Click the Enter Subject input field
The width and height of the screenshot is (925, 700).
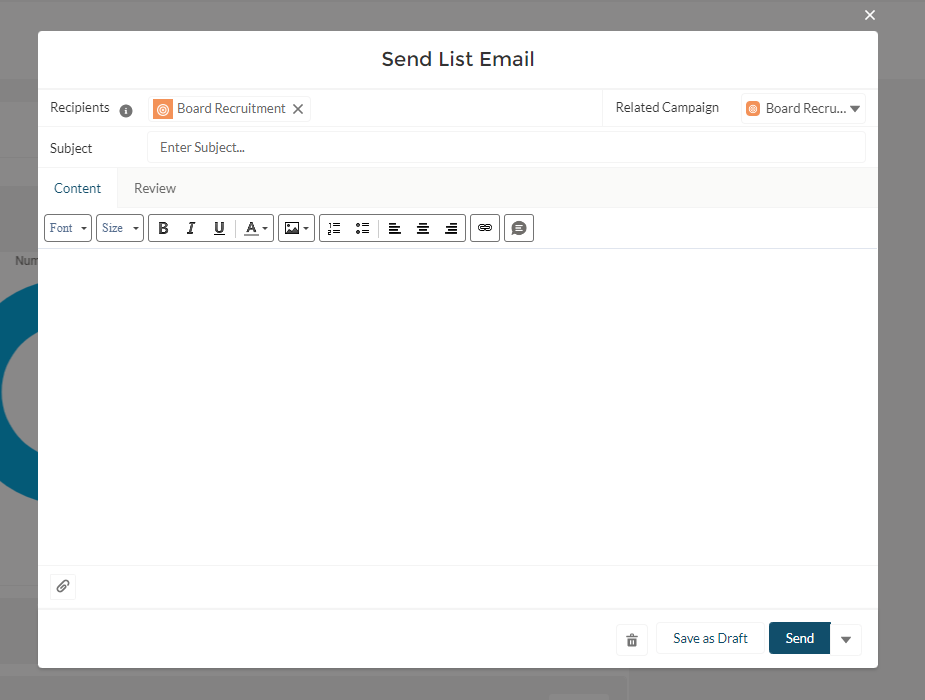505,148
